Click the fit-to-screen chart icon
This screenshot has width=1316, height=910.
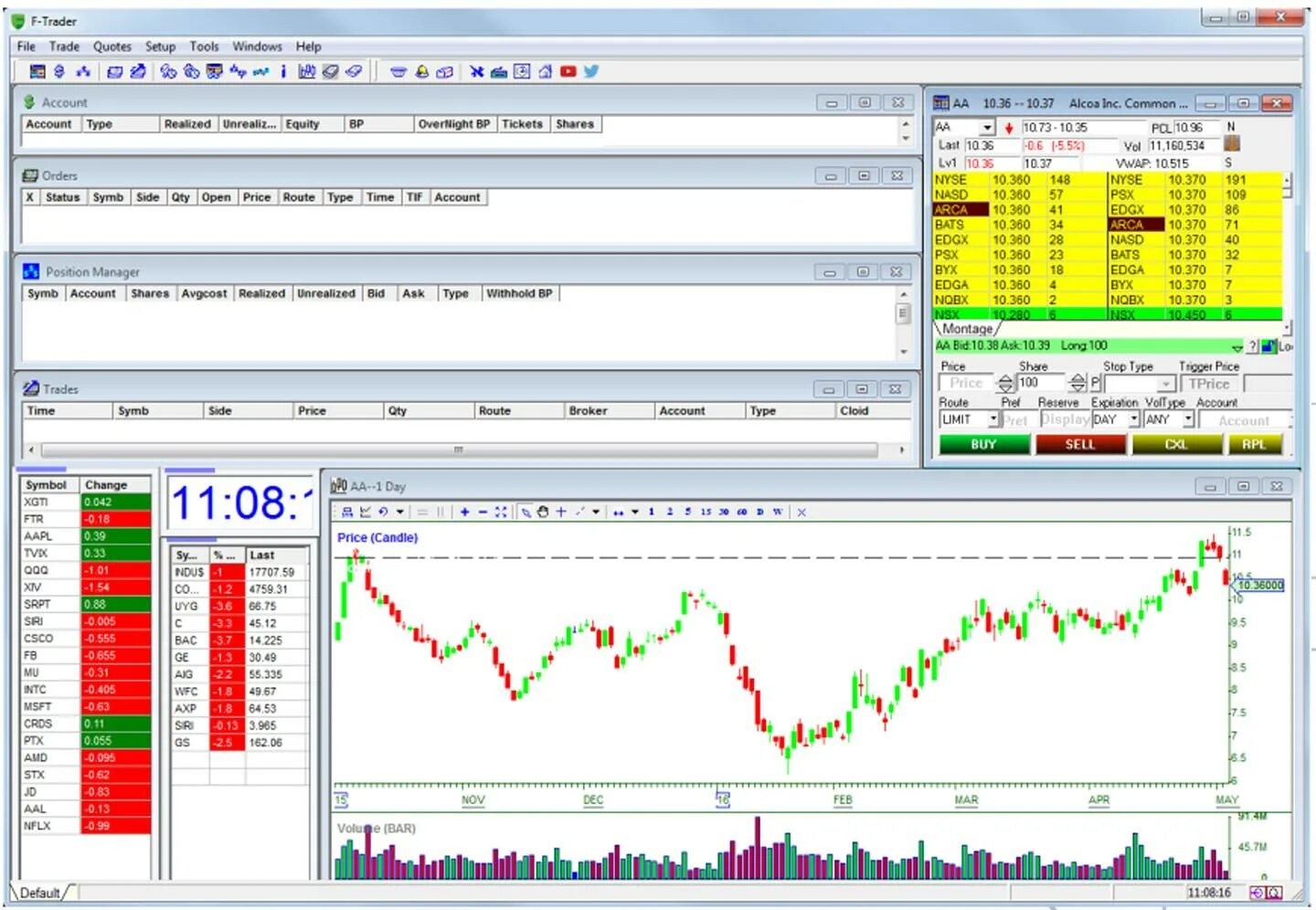[x=501, y=512]
